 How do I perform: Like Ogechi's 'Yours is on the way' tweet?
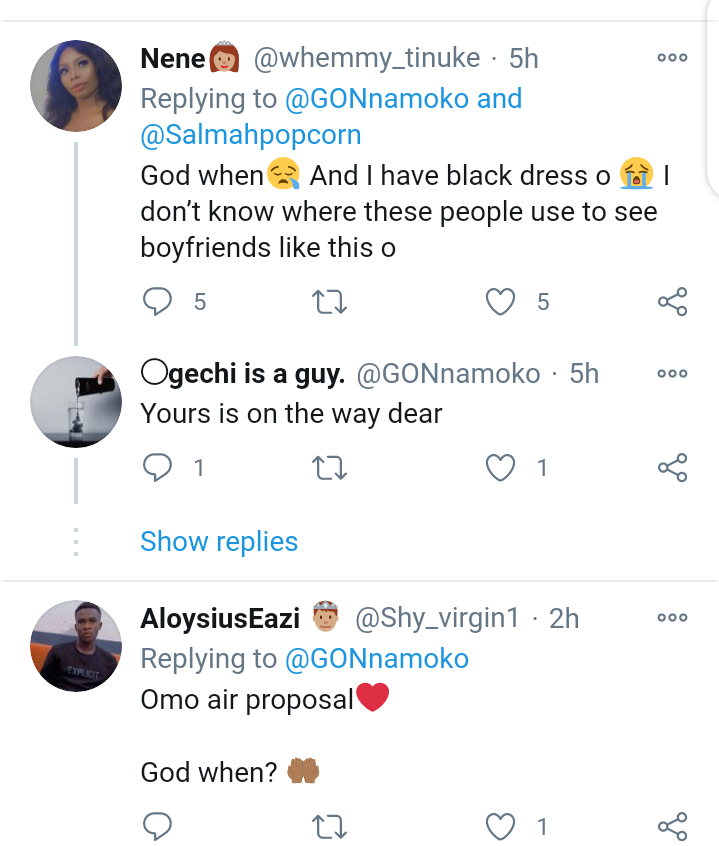500,467
